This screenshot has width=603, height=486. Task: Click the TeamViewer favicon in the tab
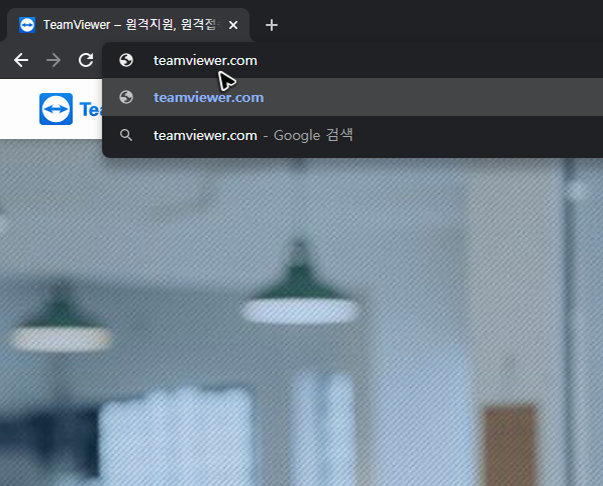27,25
